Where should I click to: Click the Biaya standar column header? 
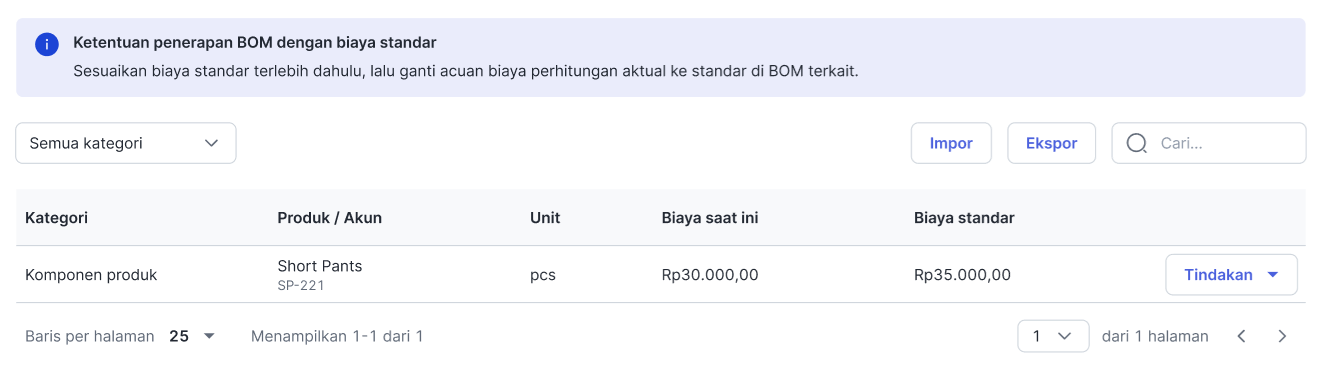click(x=964, y=218)
